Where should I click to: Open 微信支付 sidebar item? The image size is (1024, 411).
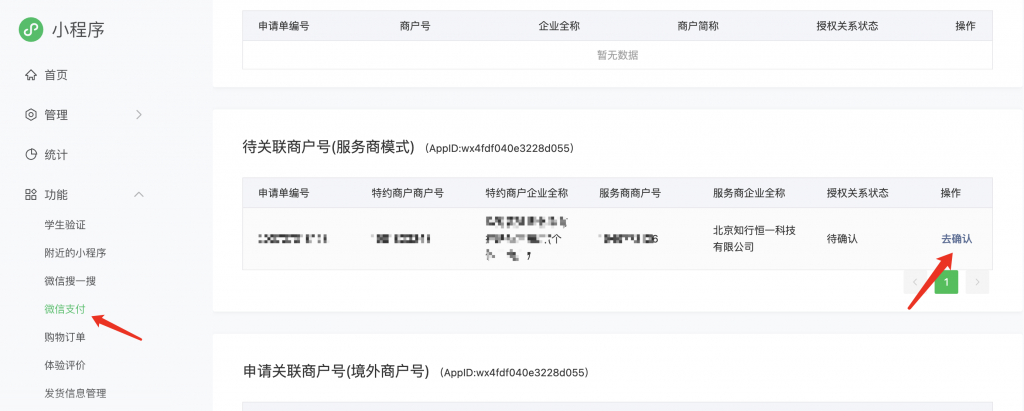pos(65,309)
